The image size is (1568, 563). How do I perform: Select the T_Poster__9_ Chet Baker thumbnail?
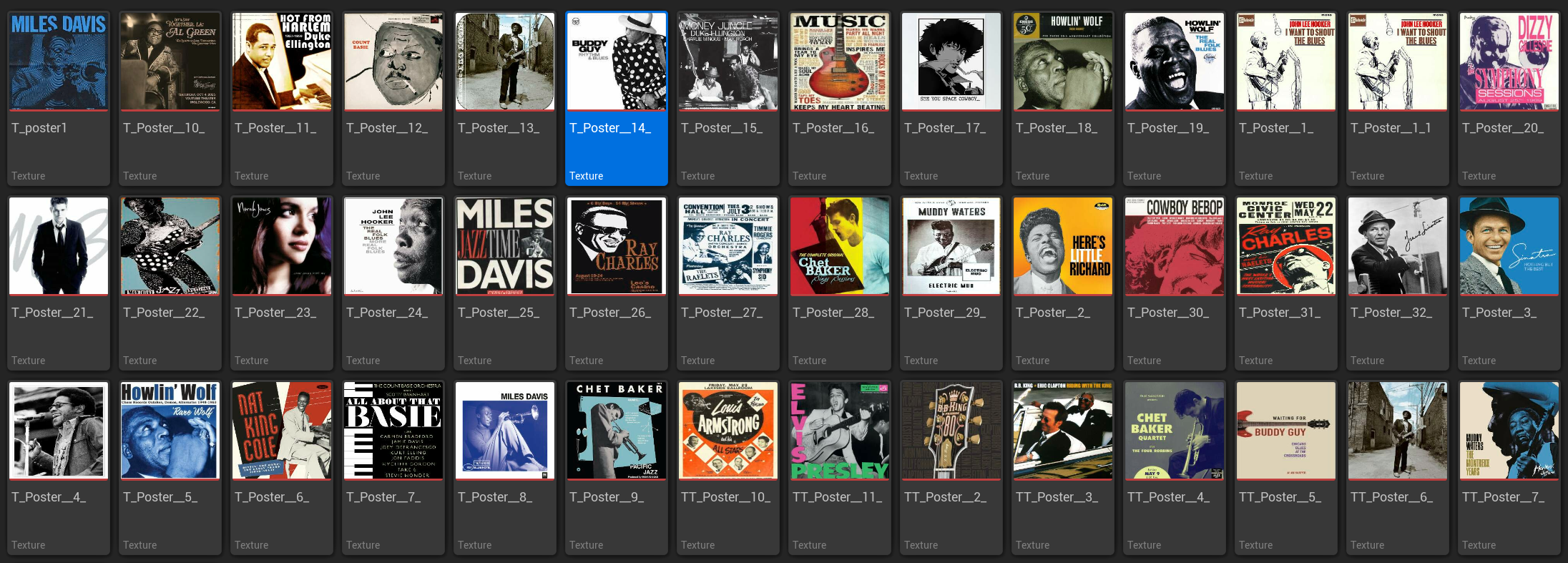pyautogui.click(x=617, y=431)
